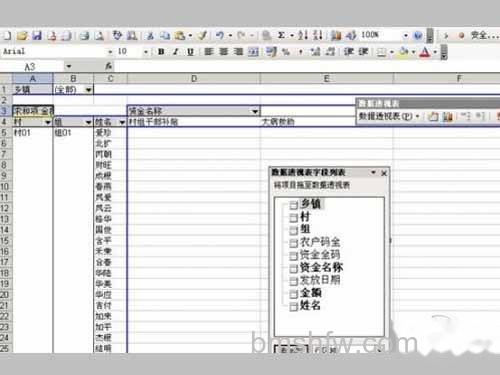This screenshot has width=500, height=375.
Task: Click the 乡镇 label in cell A1
Action: pos(22,90)
